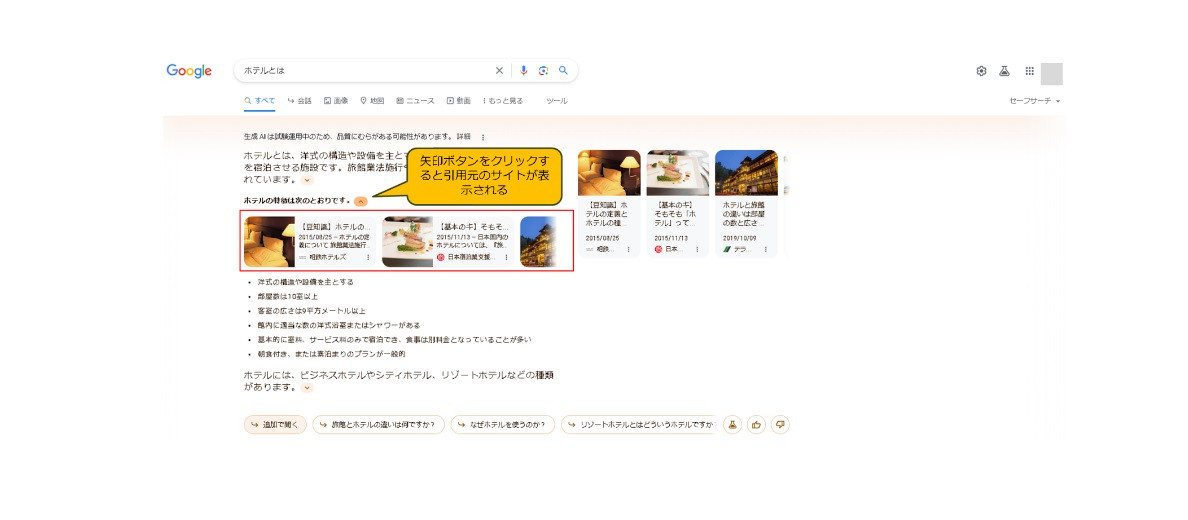Give thumbs down to AI answer

pyautogui.click(x=780, y=425)
